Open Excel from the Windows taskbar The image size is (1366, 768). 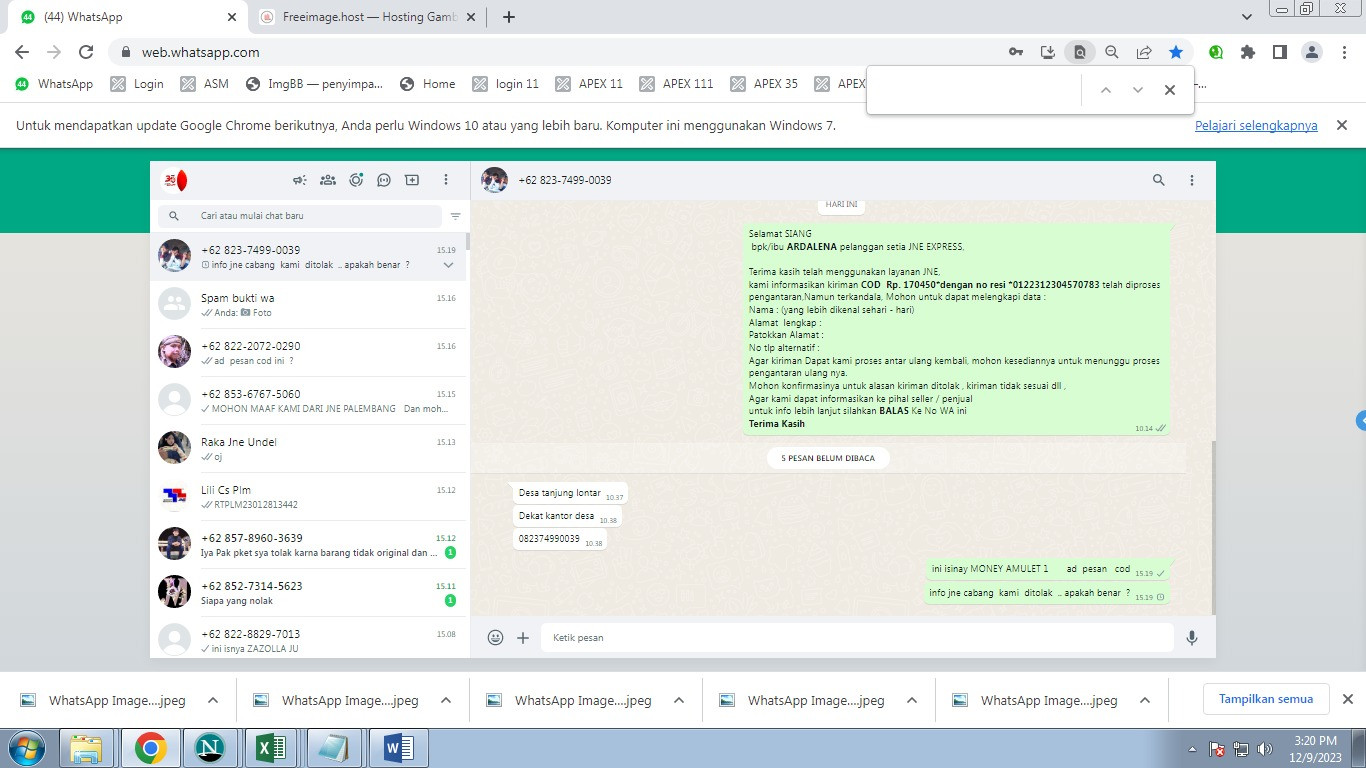click(x=273, y=748)
